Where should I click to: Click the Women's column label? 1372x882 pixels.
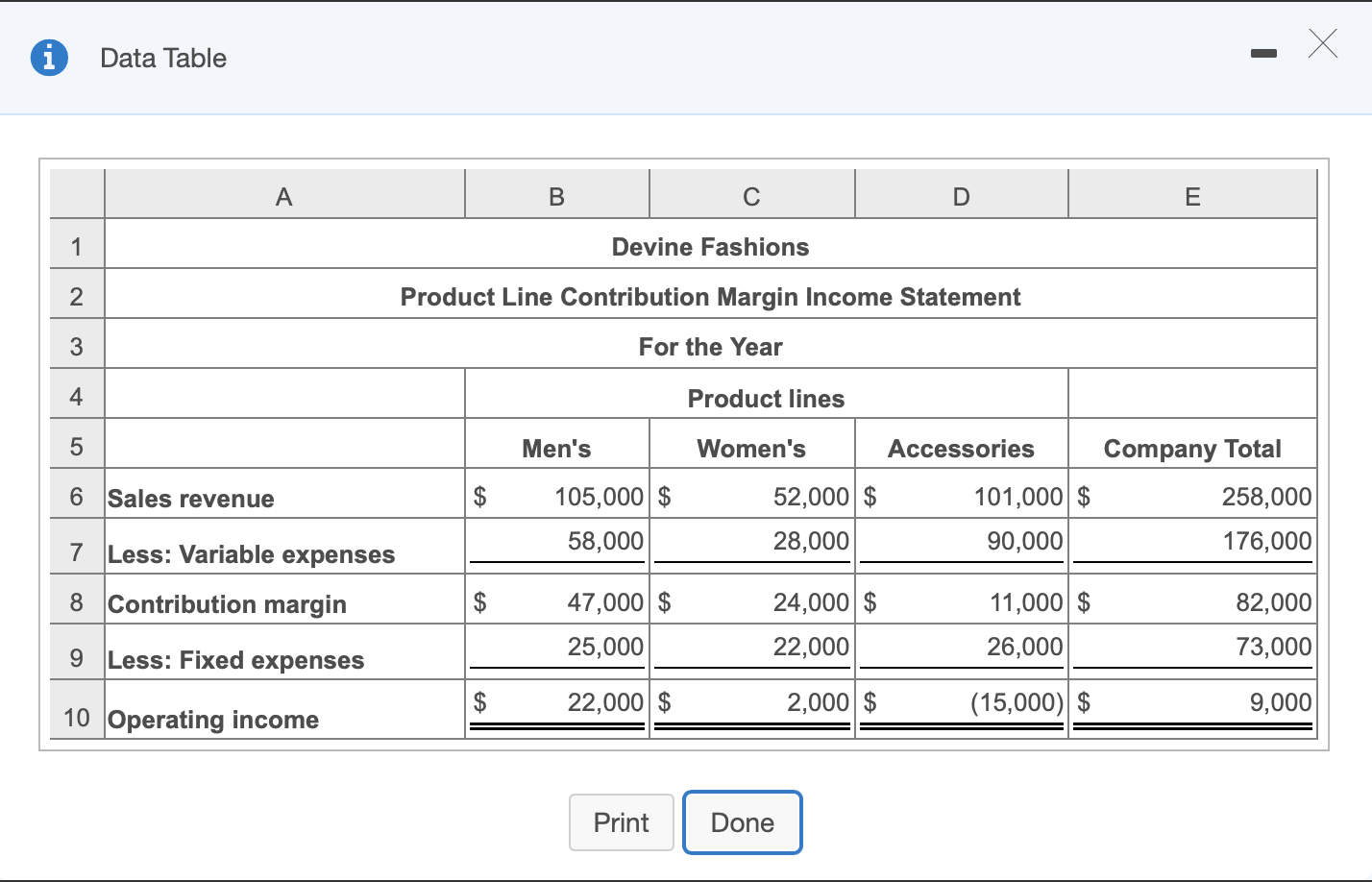point(751,449)
